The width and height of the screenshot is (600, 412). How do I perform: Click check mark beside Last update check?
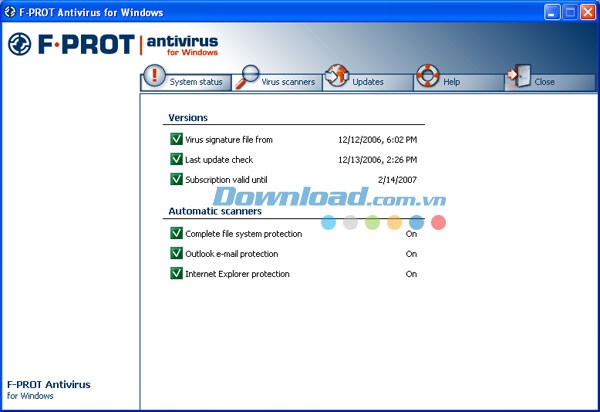point(176,158)
